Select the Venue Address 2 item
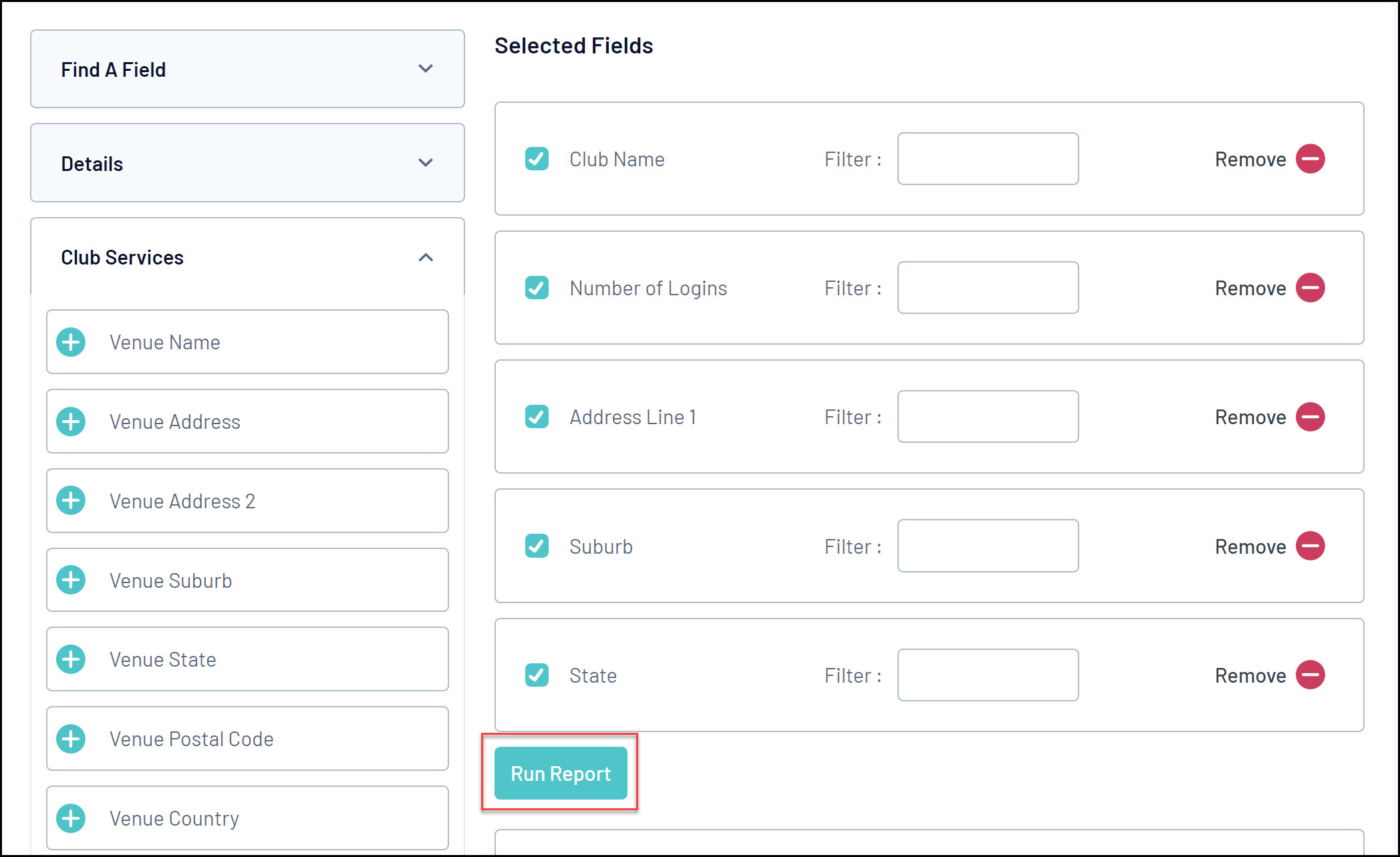 pyautogui.click(x=247, y=501)
